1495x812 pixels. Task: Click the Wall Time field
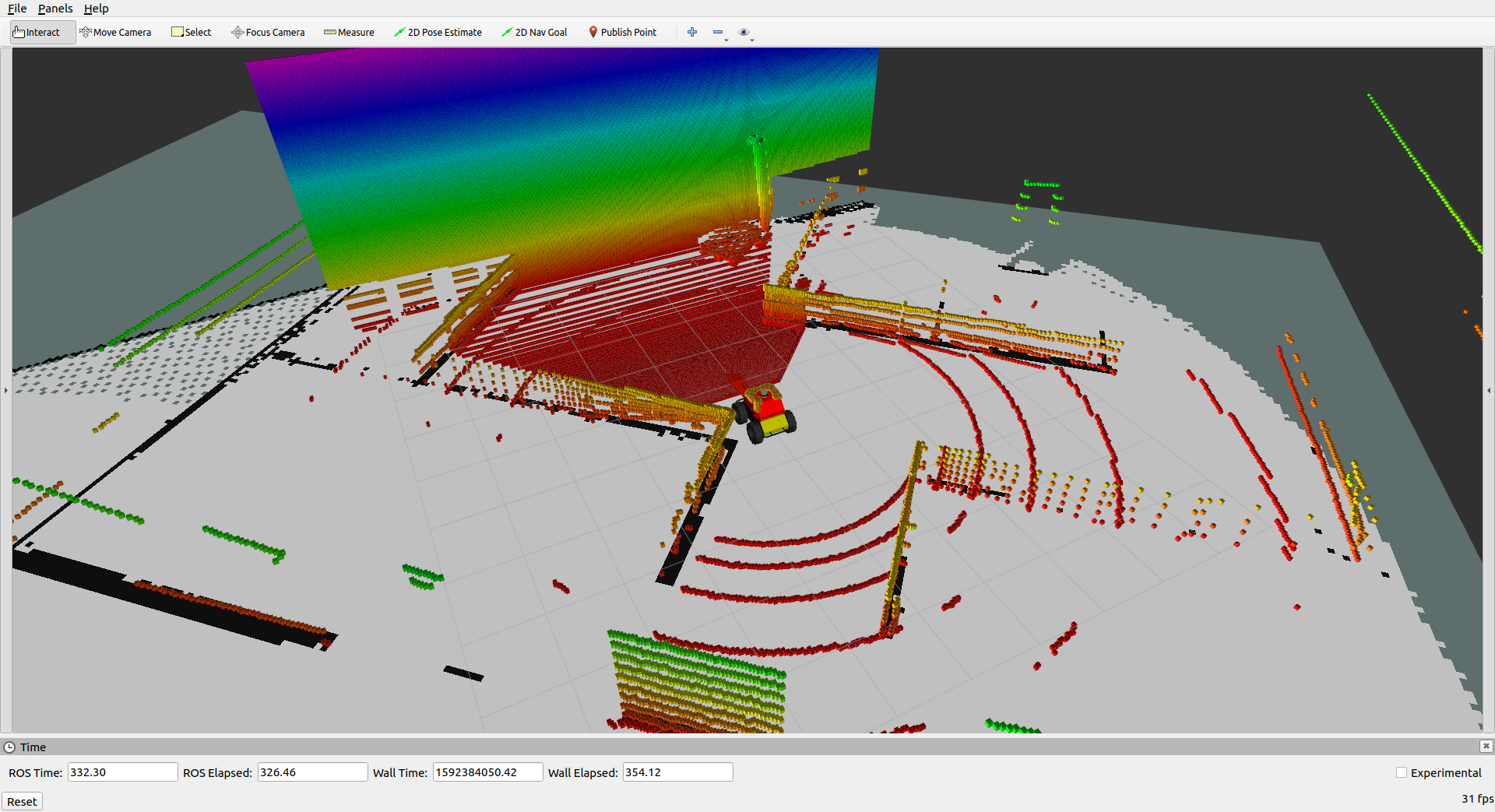pyautogui.click(x=487, y=772)
